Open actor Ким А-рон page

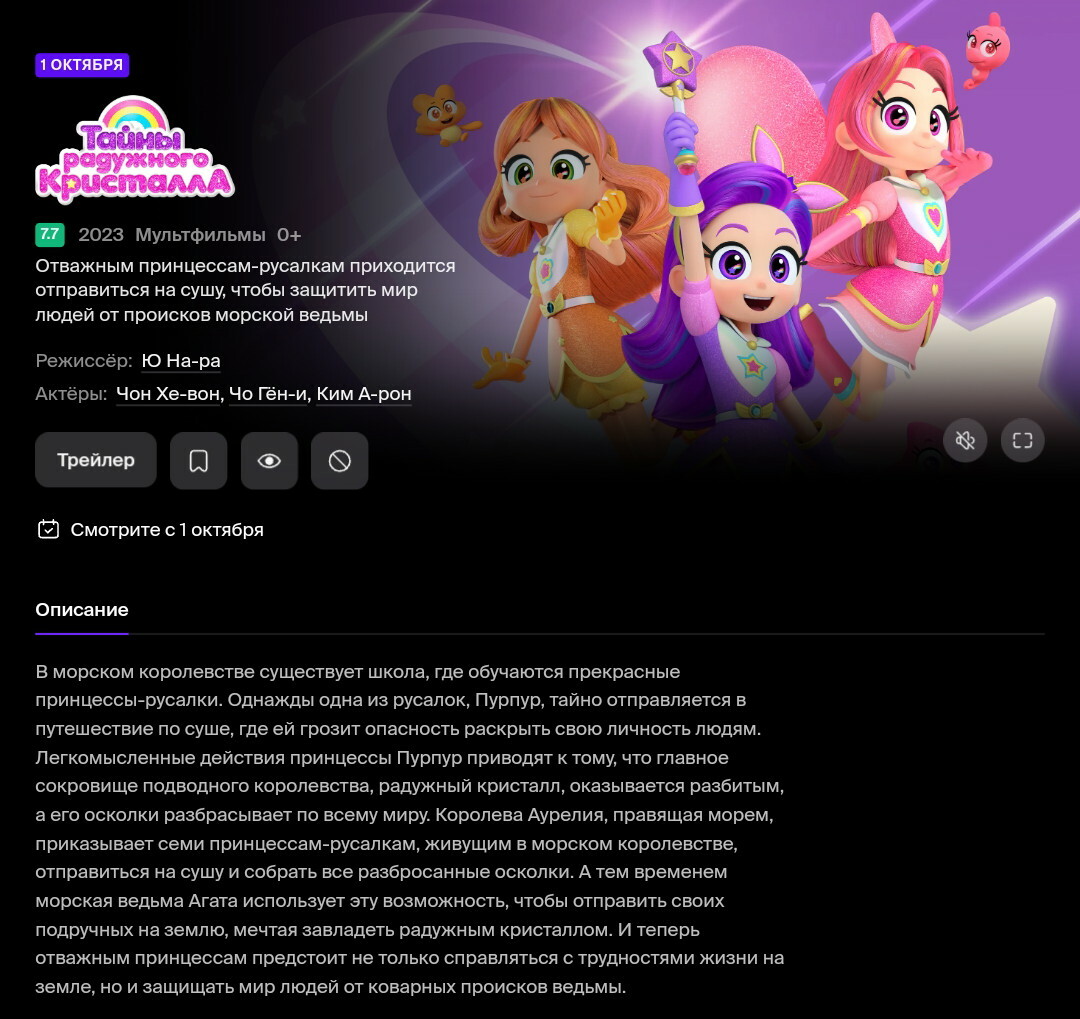point(364,393)
